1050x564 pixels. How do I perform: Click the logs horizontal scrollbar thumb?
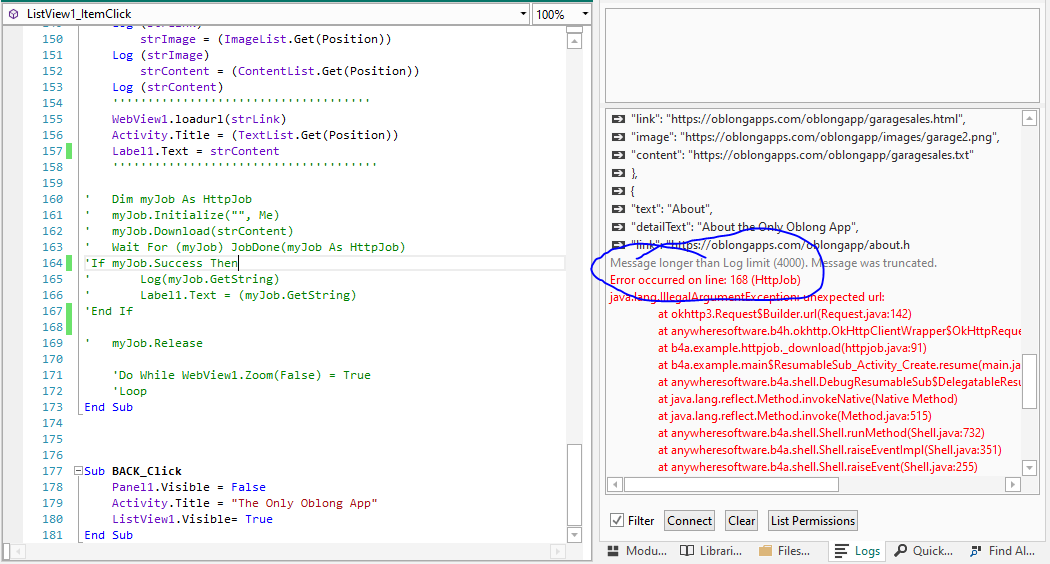point(731,484)
